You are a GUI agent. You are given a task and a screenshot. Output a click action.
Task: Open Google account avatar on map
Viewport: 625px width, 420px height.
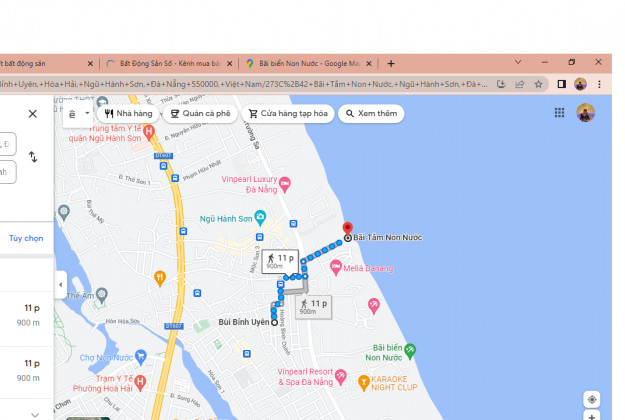[585, 113]
